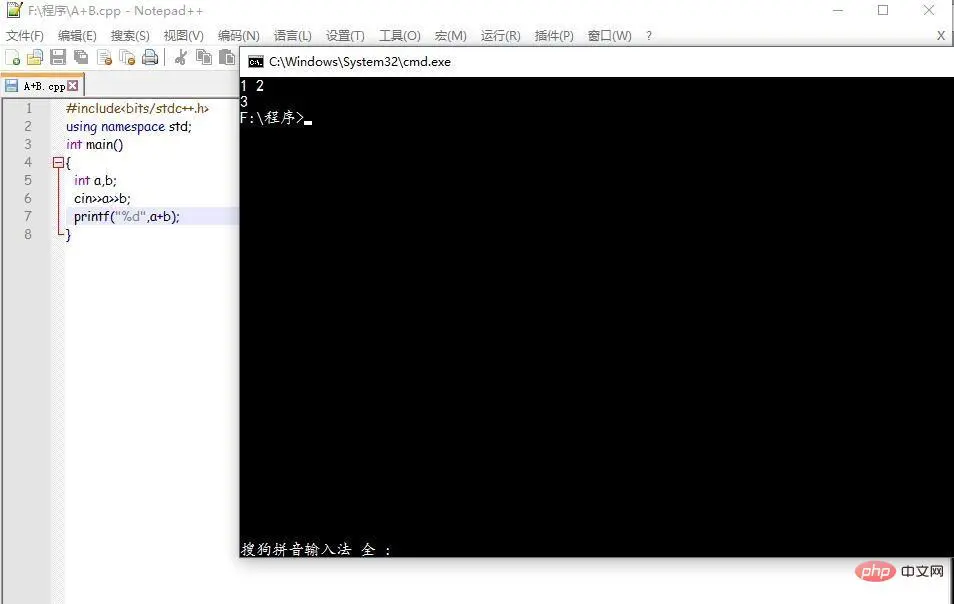The image size is (954, 604).
Task: Open the 语言(L) menu
Action: (292, 35)
